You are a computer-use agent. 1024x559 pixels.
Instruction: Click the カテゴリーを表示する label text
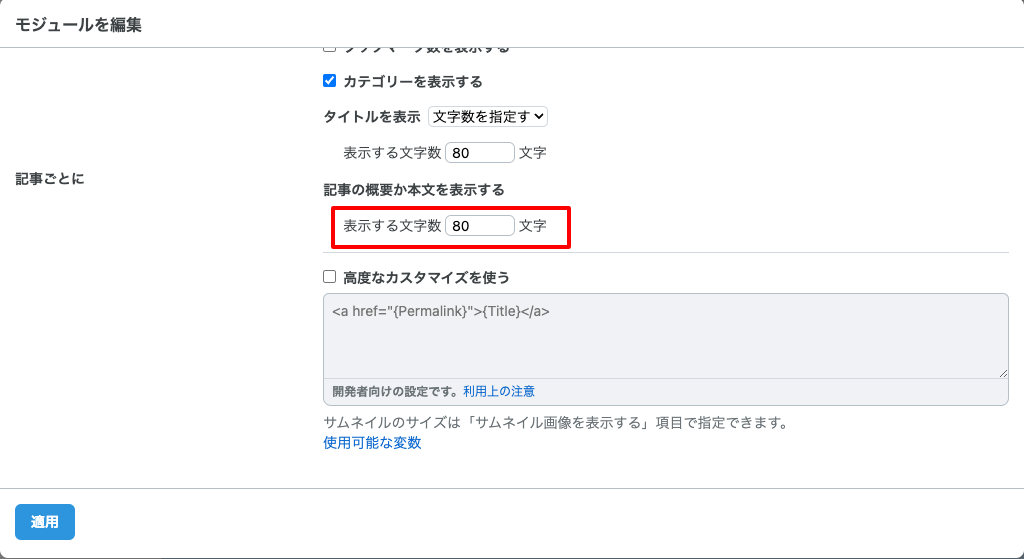[x=413, y=81]
